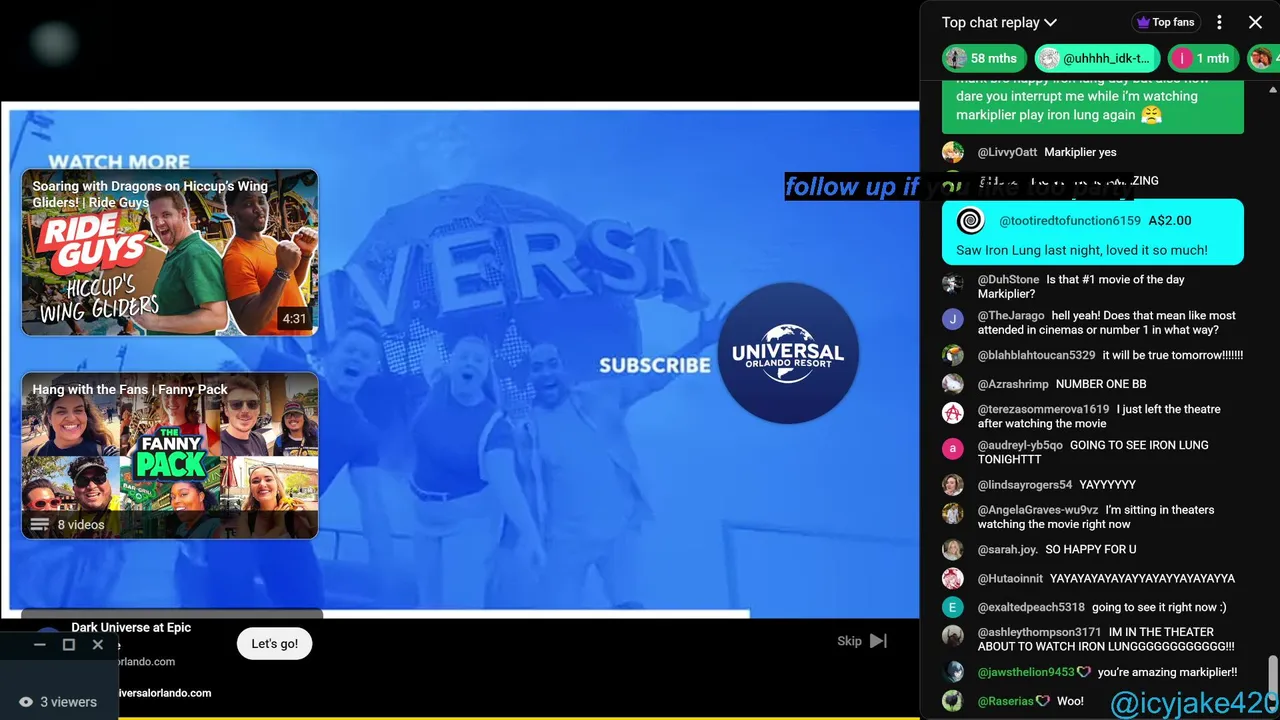Click the @LivvyOatt avatar
This screenshot has height=720, width=1280.
point(953,152)
